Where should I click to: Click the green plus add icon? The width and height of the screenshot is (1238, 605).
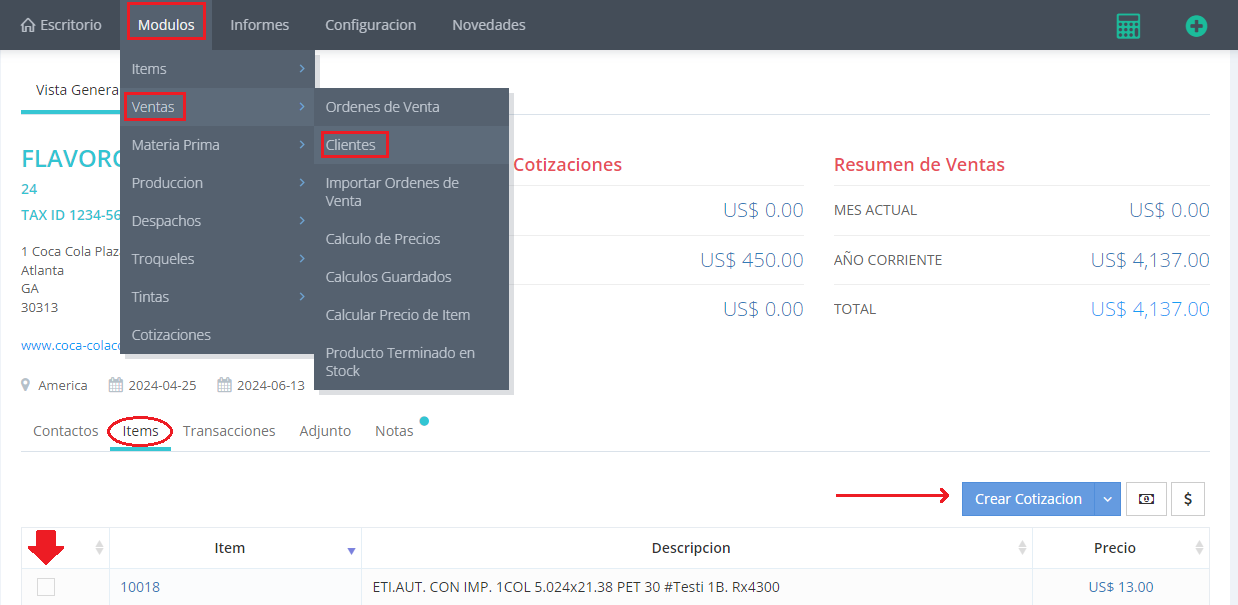[1196, 26]
